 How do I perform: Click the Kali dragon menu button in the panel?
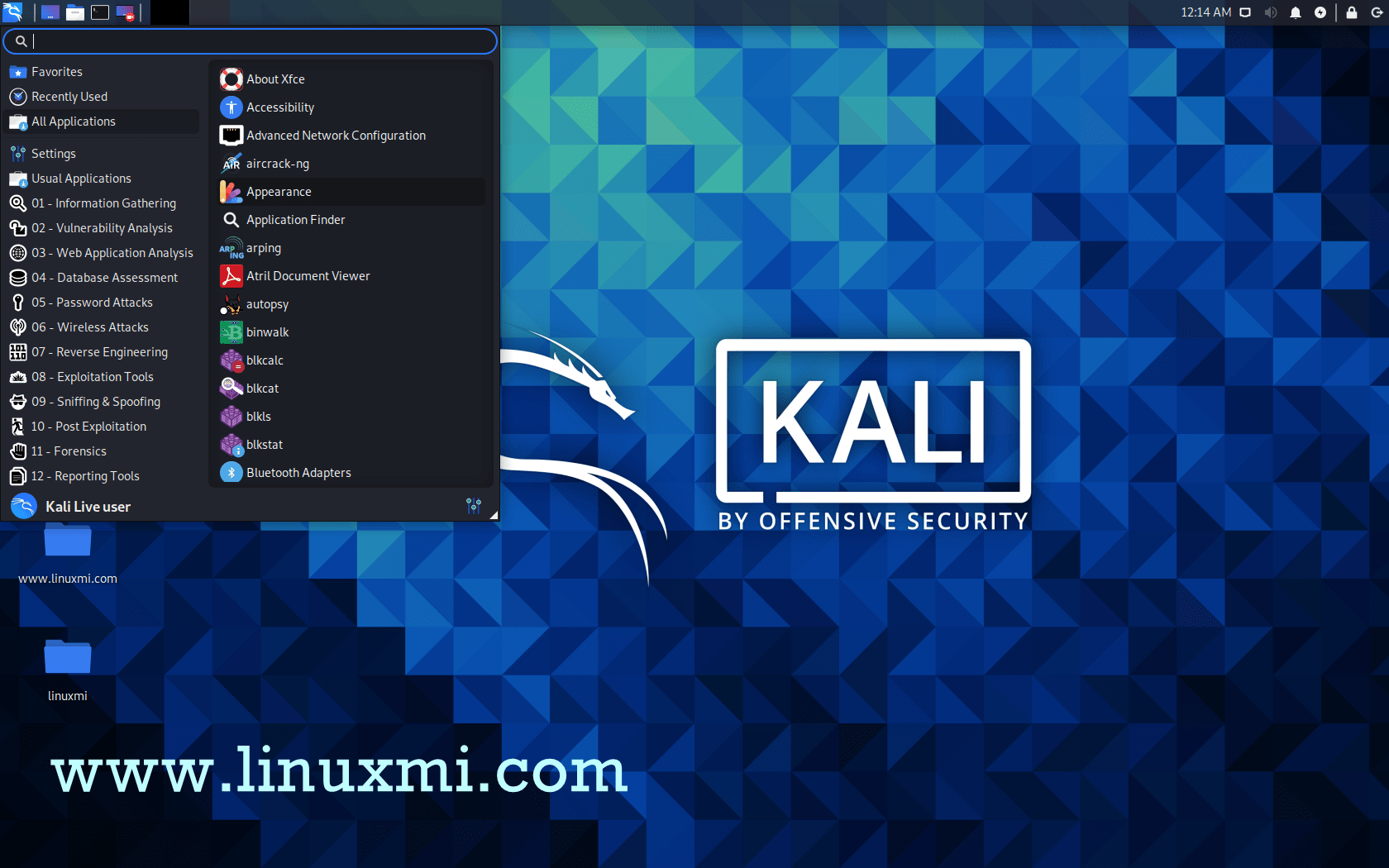[x=13, y=12]
